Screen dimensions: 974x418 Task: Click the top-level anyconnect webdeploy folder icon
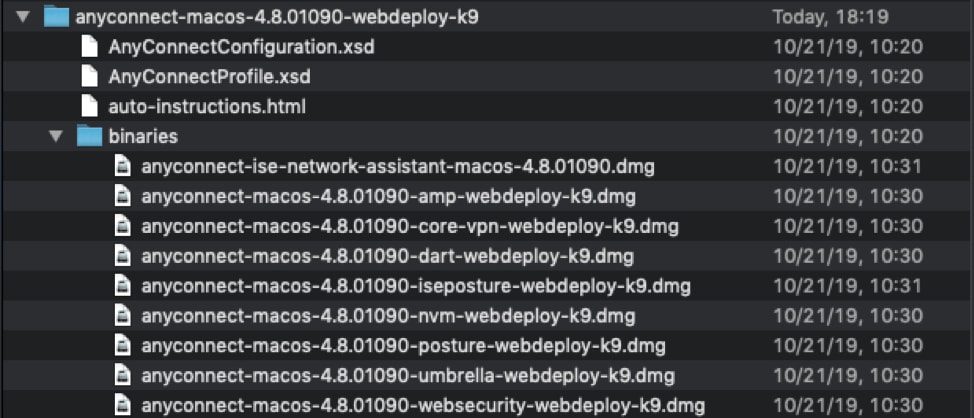pos(57,17)
